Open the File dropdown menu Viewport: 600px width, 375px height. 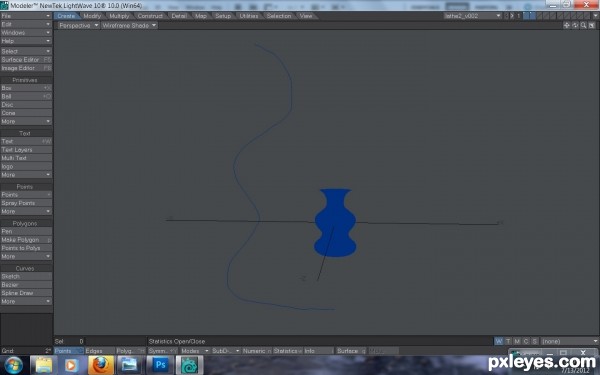[x=26, y=16]
